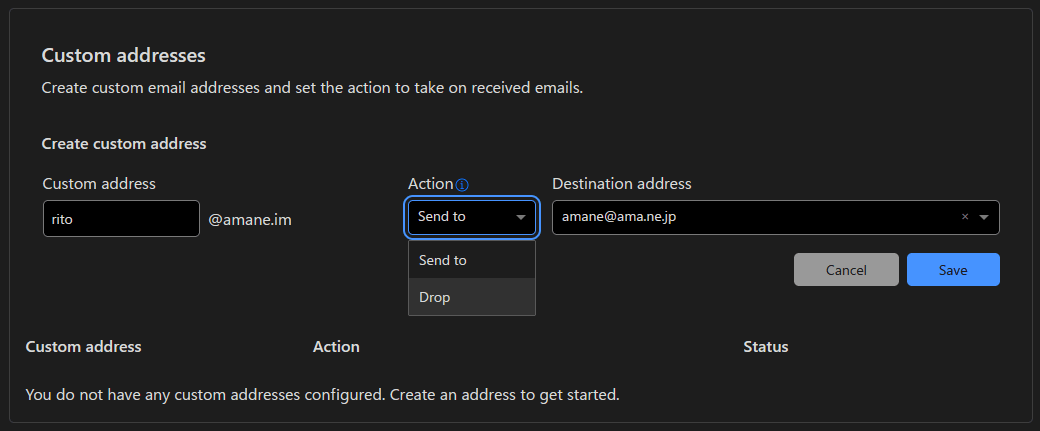Clear the destination address with the x icon
The height and width of the screenshot is (431, 1040).
(965, 217)
